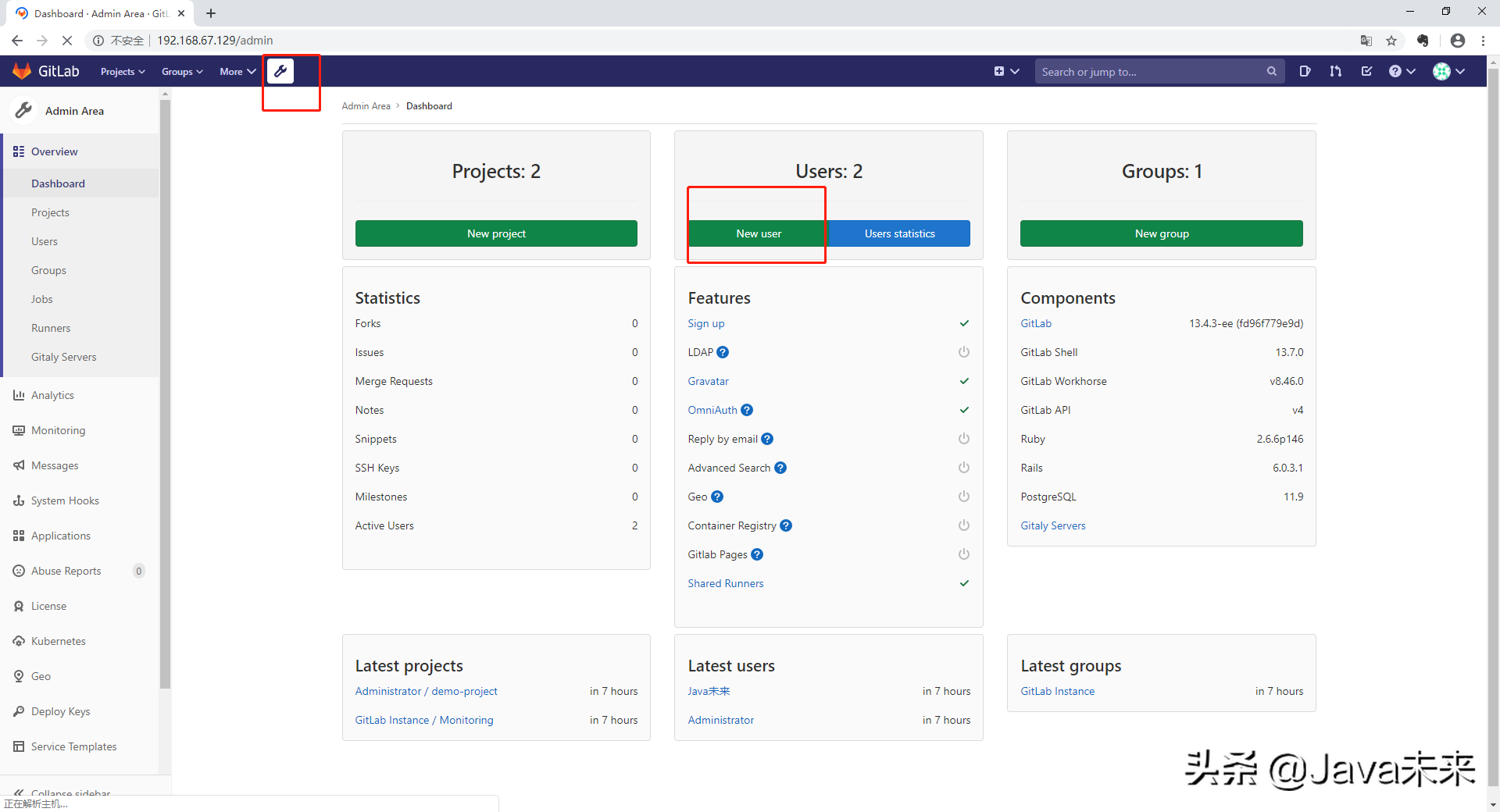The width and height of the screenshot is (1500, 812).
Task: Click the Admin Area breadcrumb link
Action: (x=366, y=106)
